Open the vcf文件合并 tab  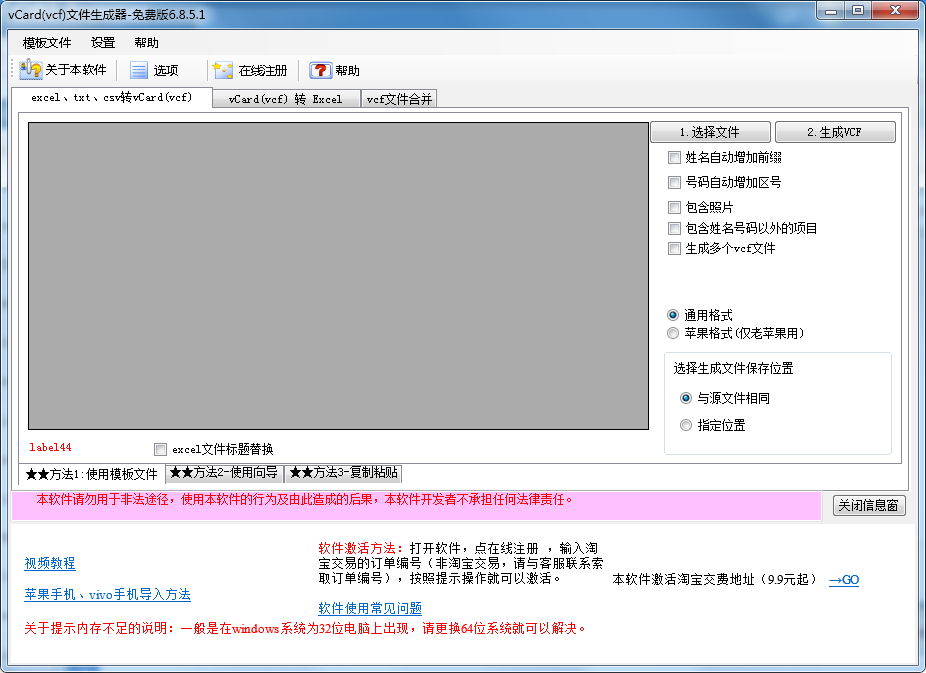tap(399, 99)
